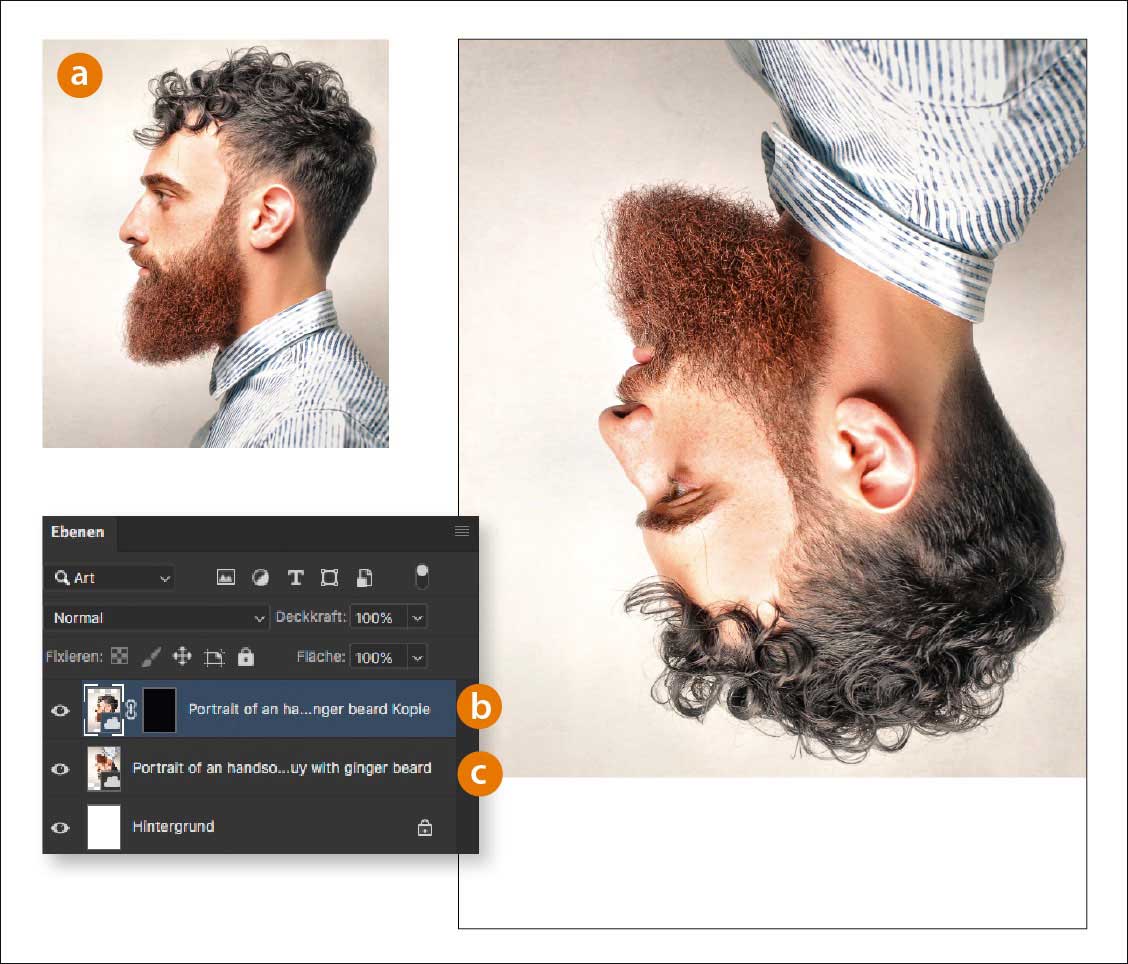Select the ginger beard layer thumbnail
The image size is (1128, 964).
click(104, 768)
